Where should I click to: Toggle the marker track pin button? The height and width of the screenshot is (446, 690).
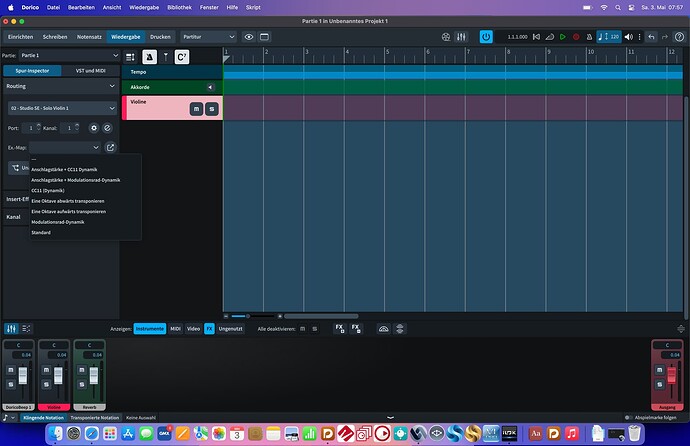coord(166,57)
